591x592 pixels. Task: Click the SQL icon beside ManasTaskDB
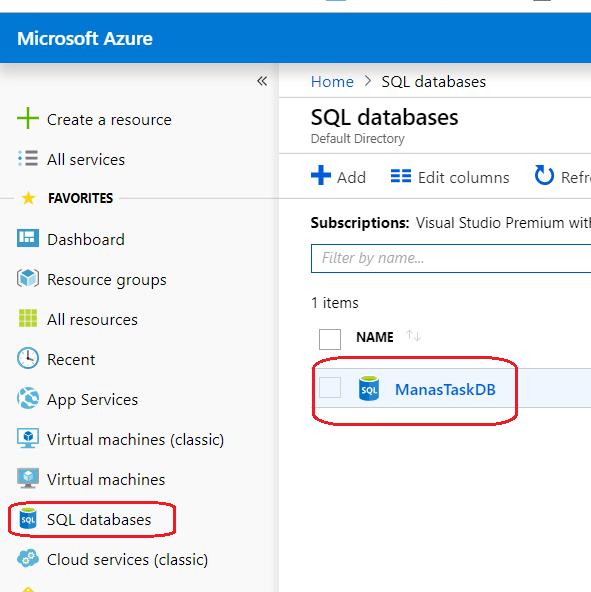pos(369,388)
